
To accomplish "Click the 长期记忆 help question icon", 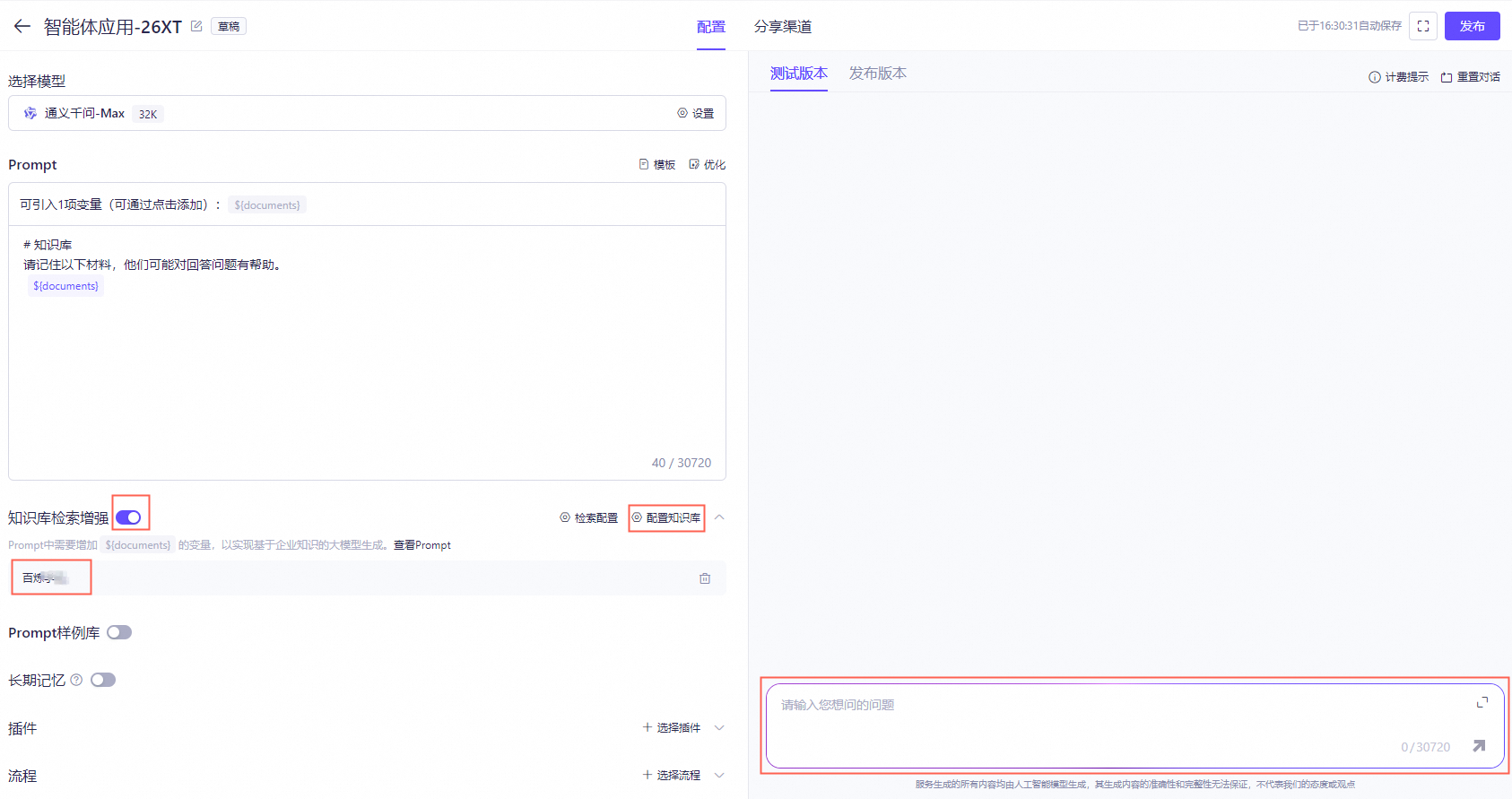I will 76,680.
